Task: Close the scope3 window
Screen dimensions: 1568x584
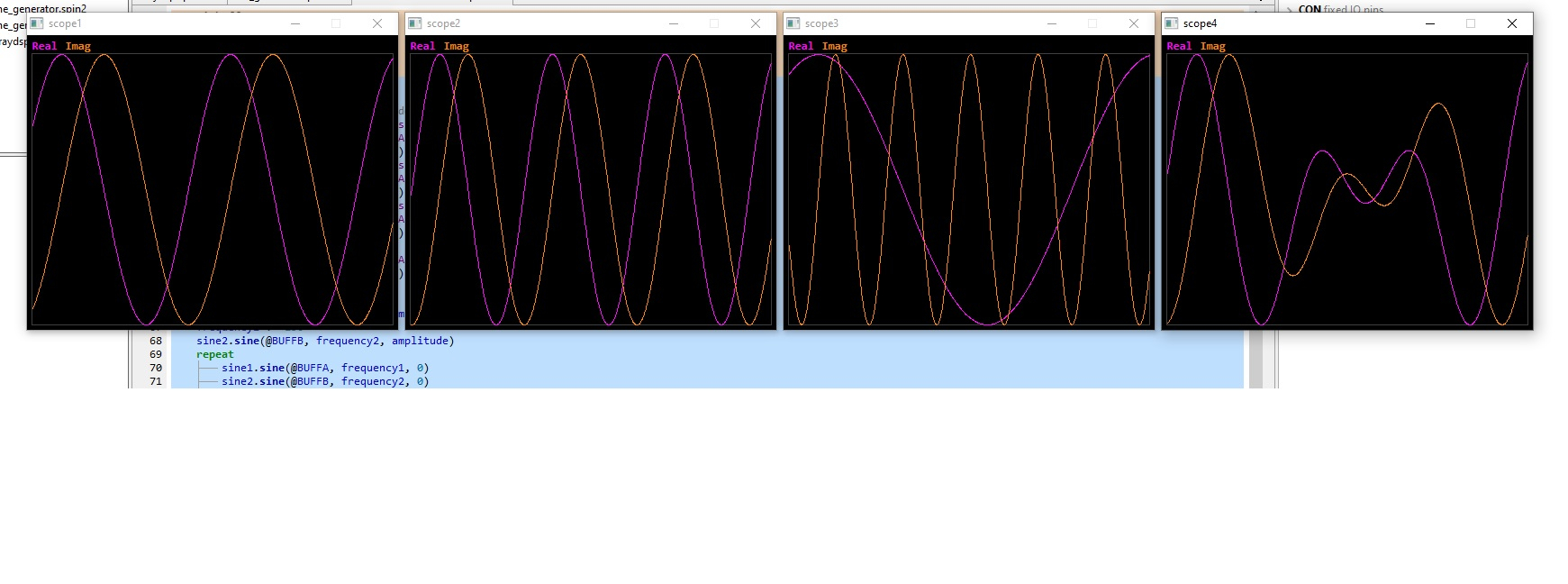Action: tap(1134, 23)
